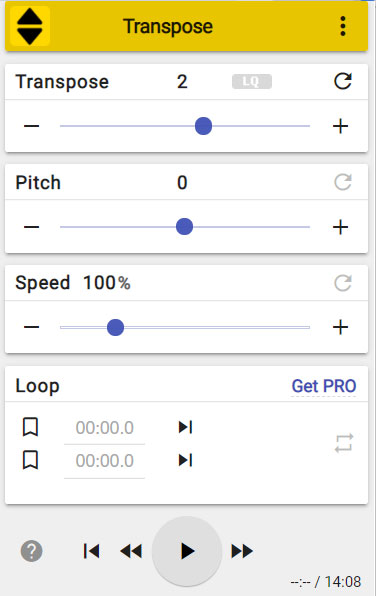The image size is (376, 596).
Task: Set first loop bookmark marker
Action: click(30, 427)
